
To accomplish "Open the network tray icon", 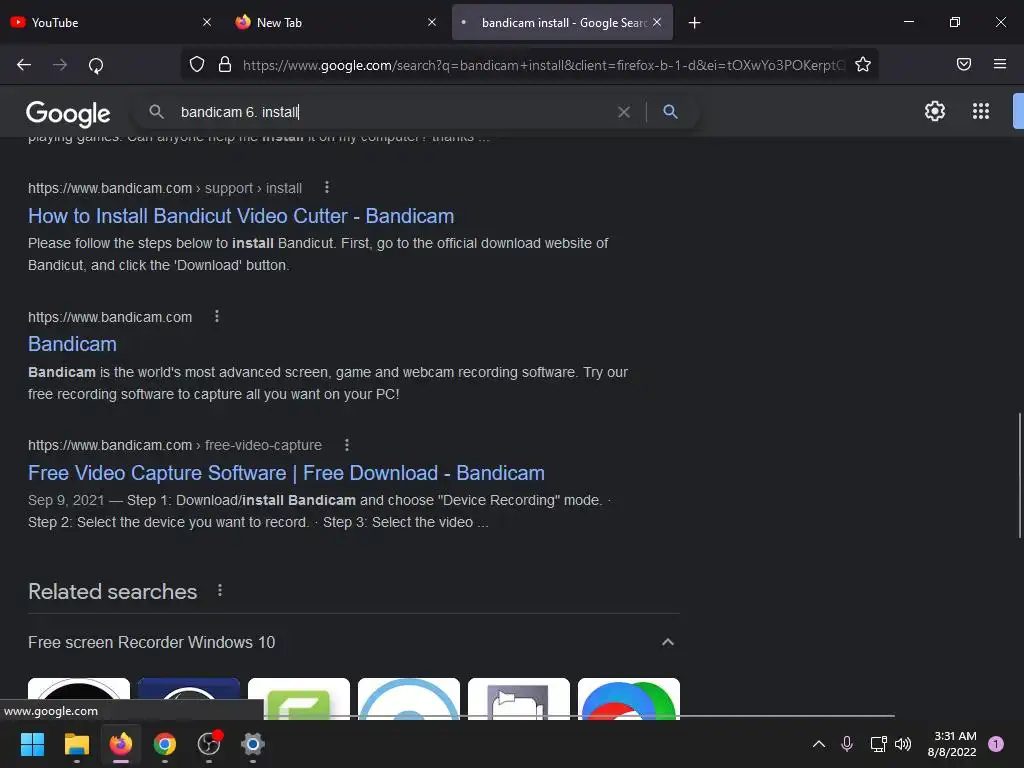I will tap(878, 744).
